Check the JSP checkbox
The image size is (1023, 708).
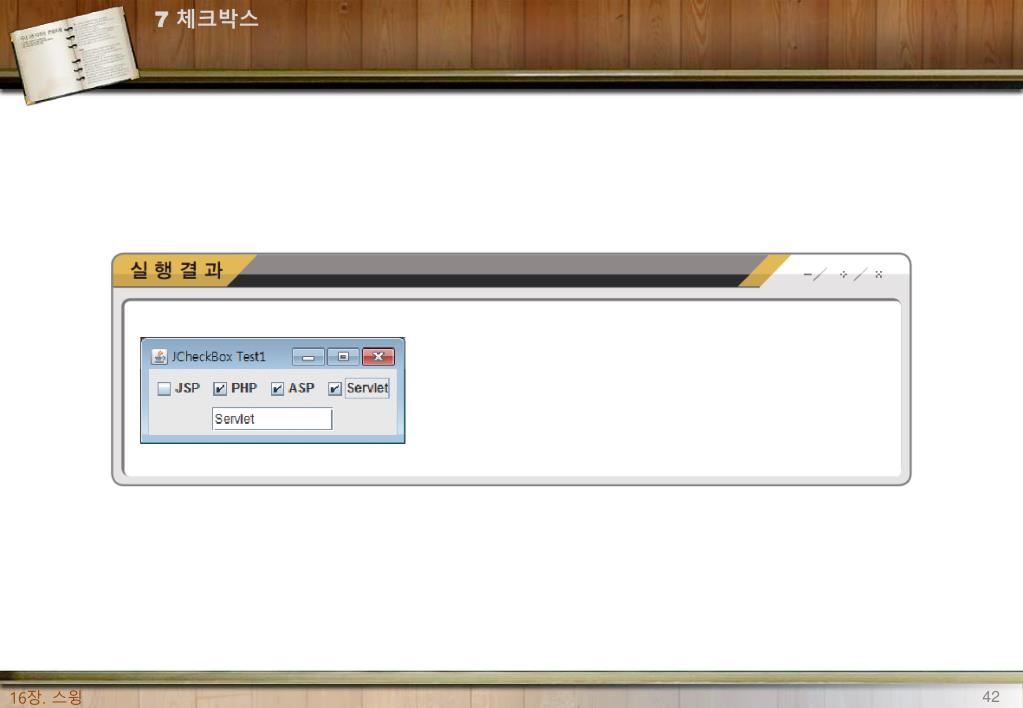164,389
